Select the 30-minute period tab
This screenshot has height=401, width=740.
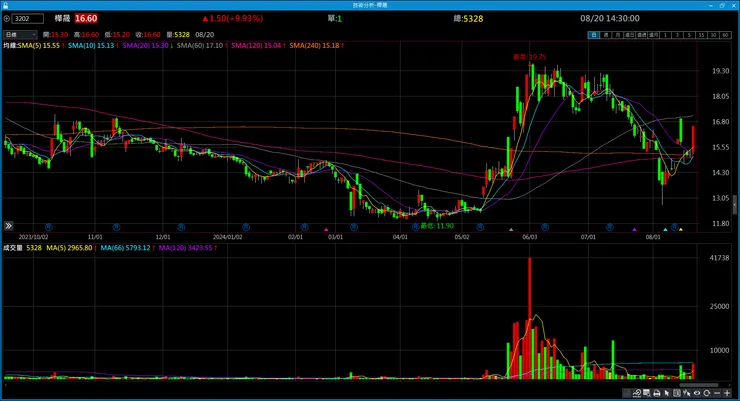point(714,35)
